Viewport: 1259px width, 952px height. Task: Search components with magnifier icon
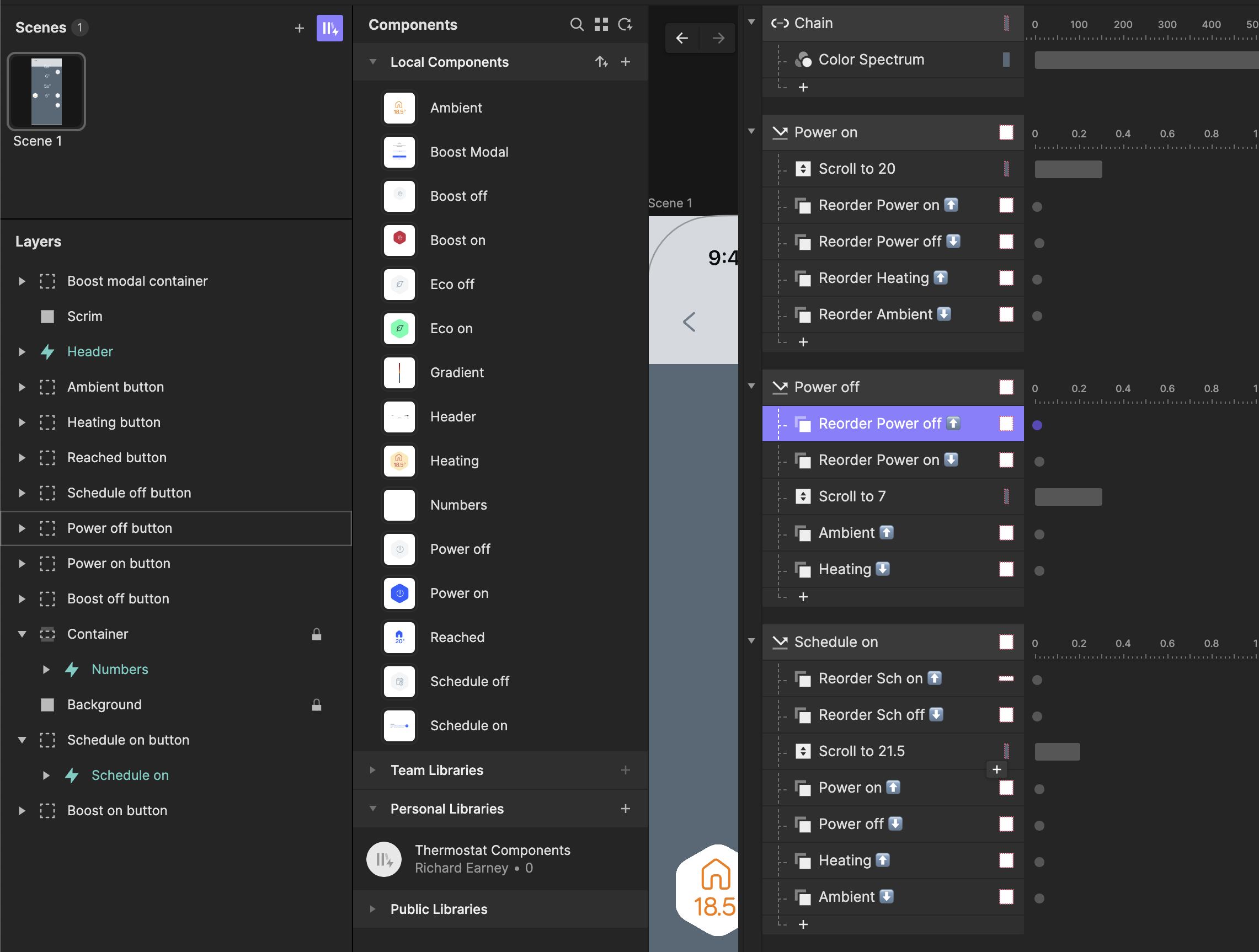[x=577, y=24]
